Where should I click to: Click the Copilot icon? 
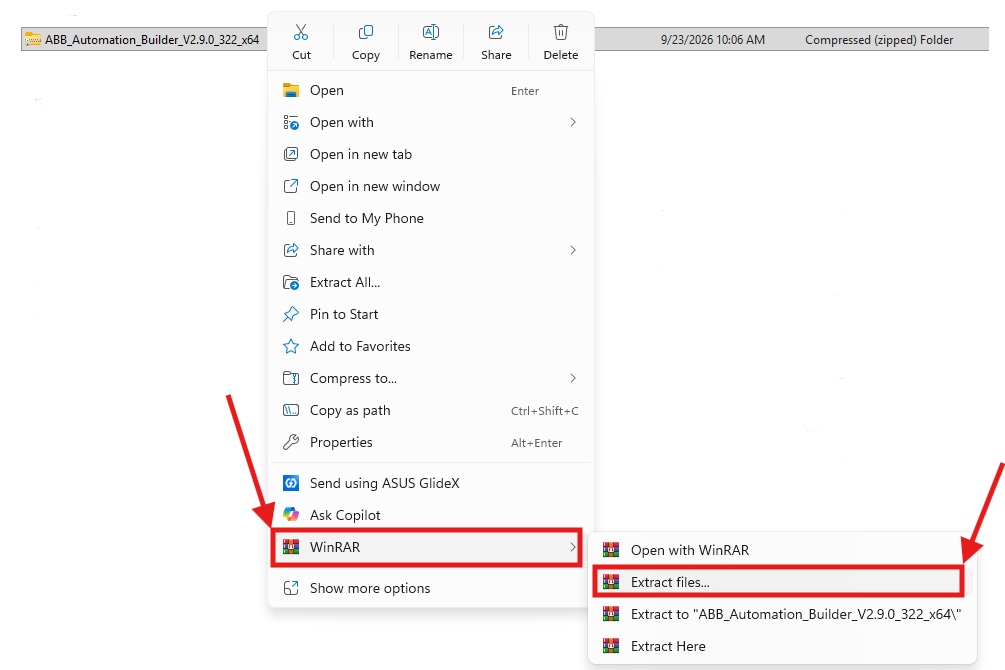291,515
